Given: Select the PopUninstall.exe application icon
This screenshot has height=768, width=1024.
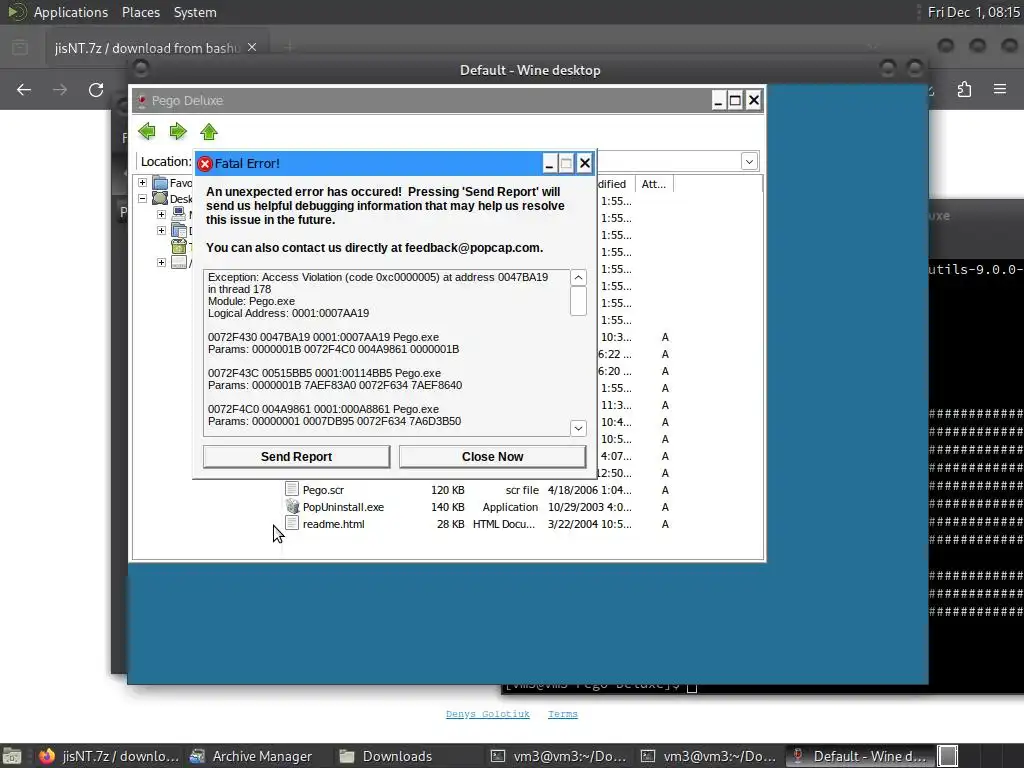Looking at the screenshot, I should (x=292, y=506).
